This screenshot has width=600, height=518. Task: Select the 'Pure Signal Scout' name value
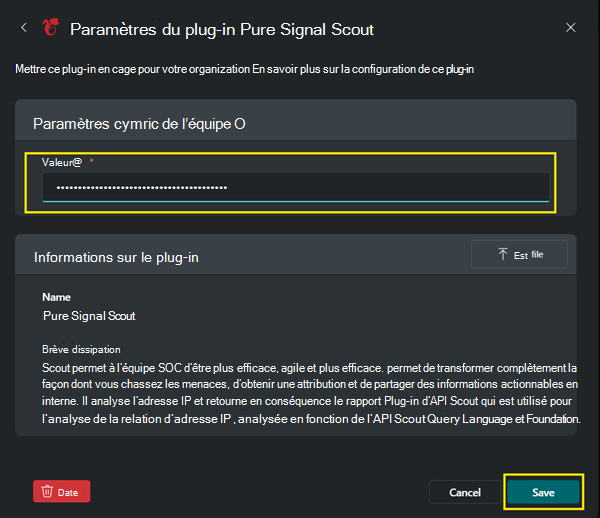coord(89,316)
